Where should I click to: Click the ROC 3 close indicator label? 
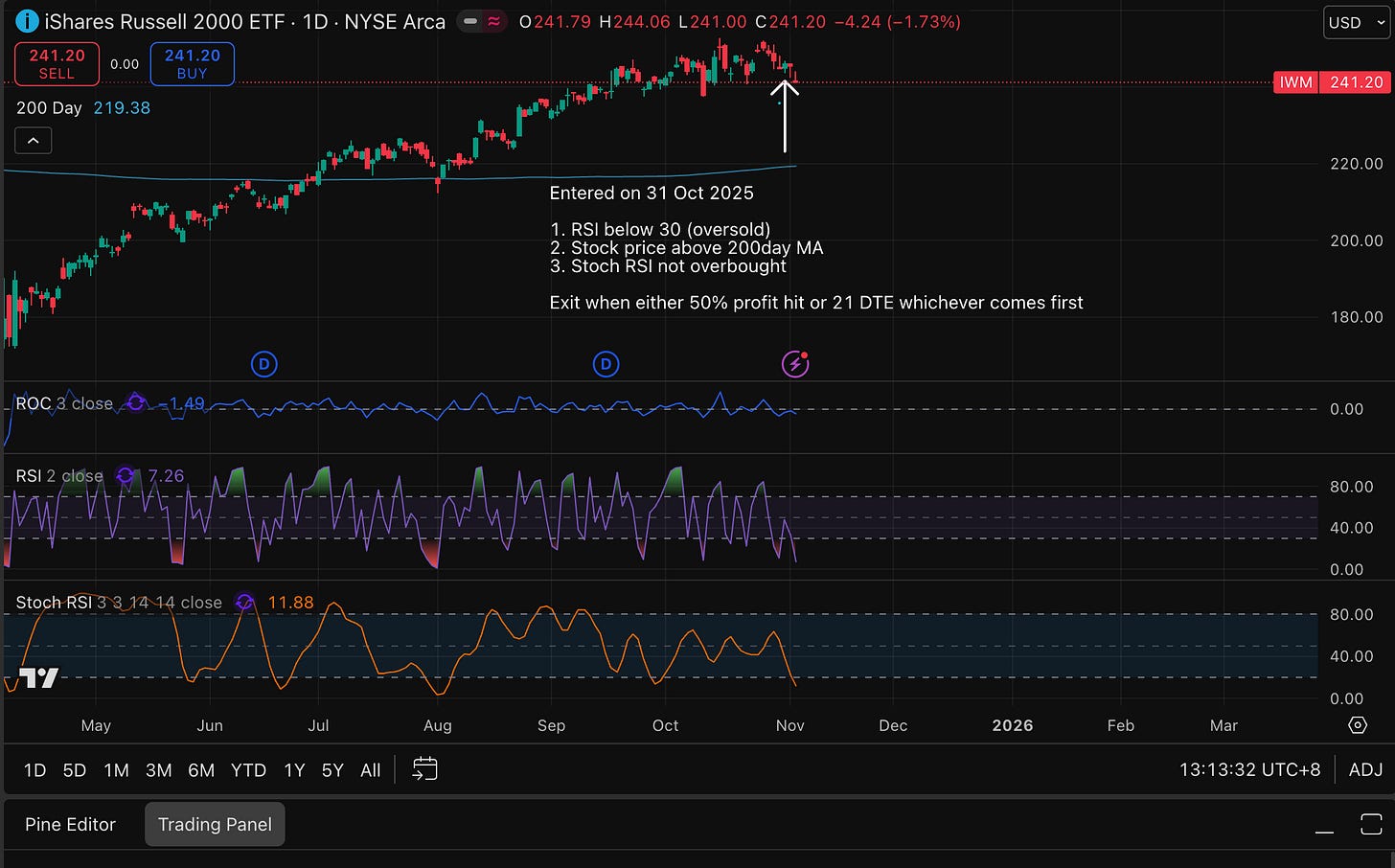pos(64,403)
